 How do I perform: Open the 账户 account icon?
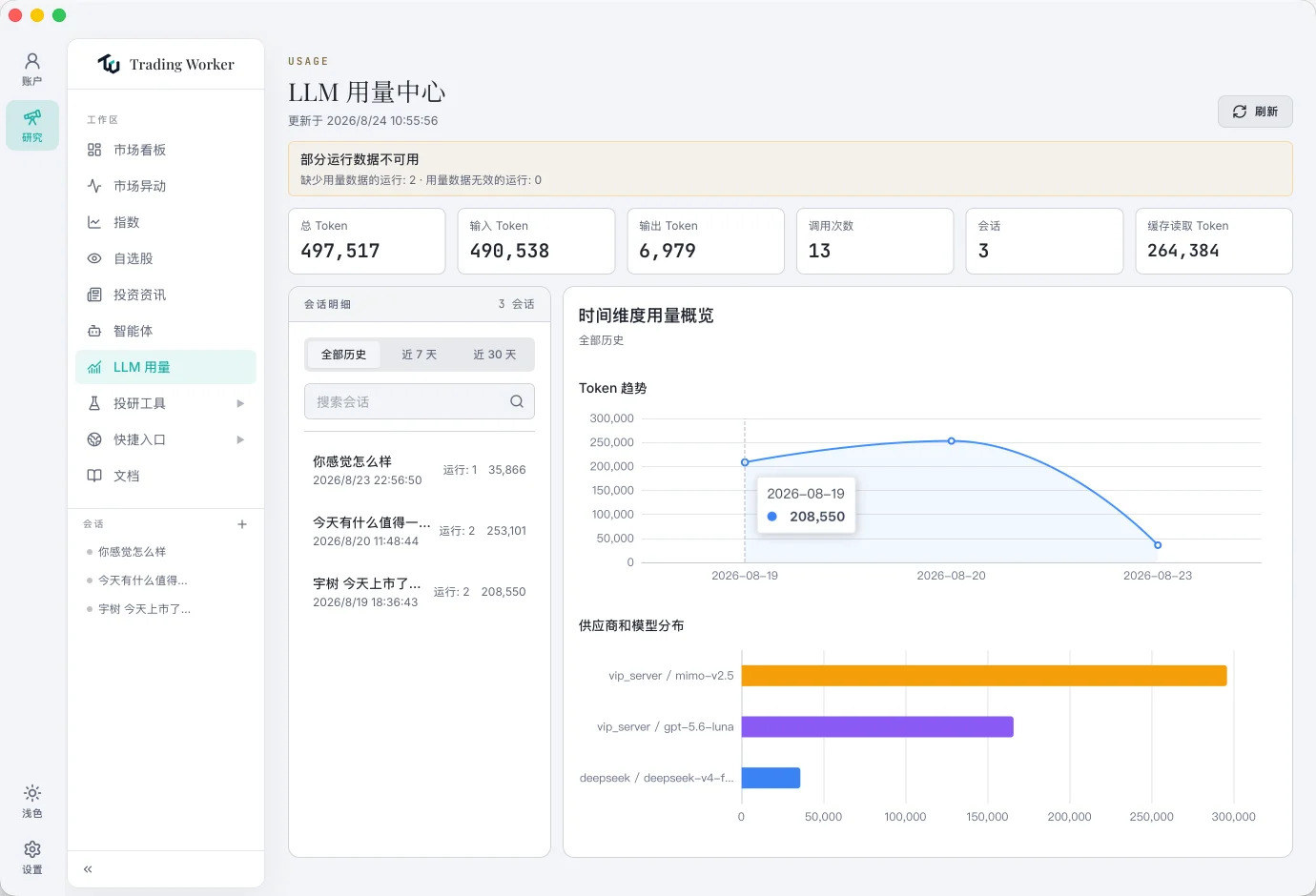[32, 61]
